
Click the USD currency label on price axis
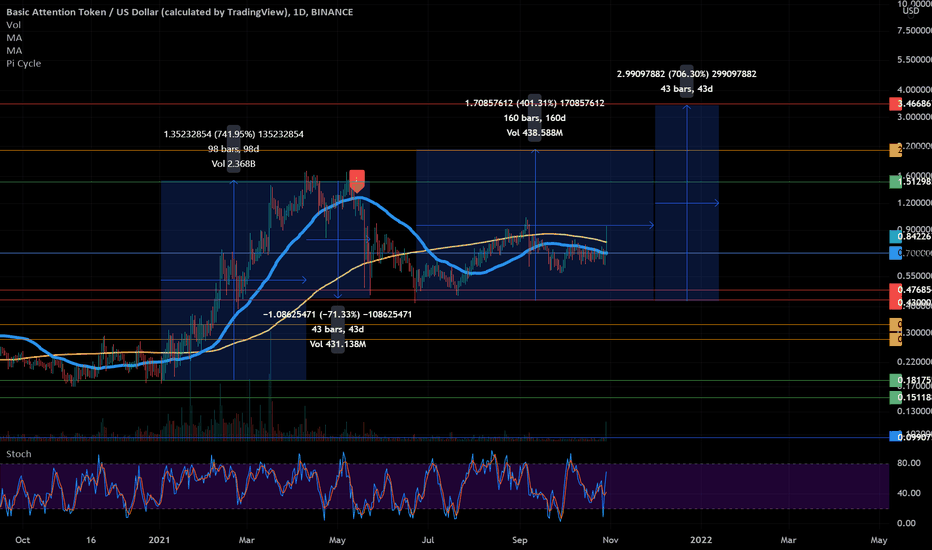[x=911, y=11]
